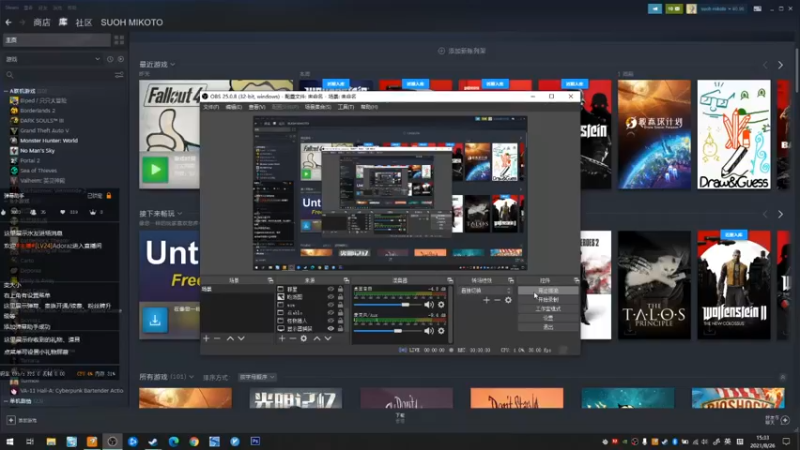This screenshot has height=450, width=800.
Task: Click 开始录制 button in OBS controls
Action: click(548, 299)
